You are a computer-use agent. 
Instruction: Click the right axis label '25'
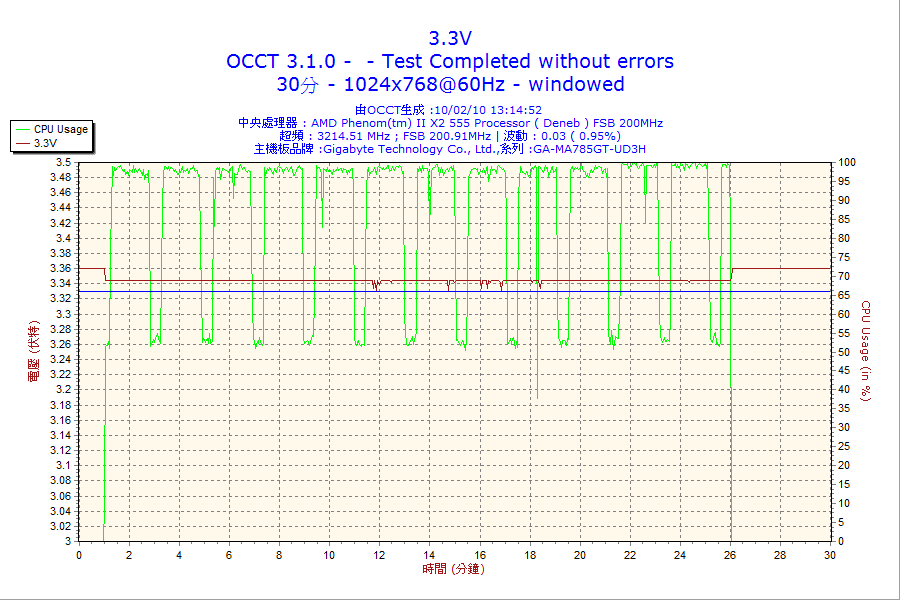[844, 447]
